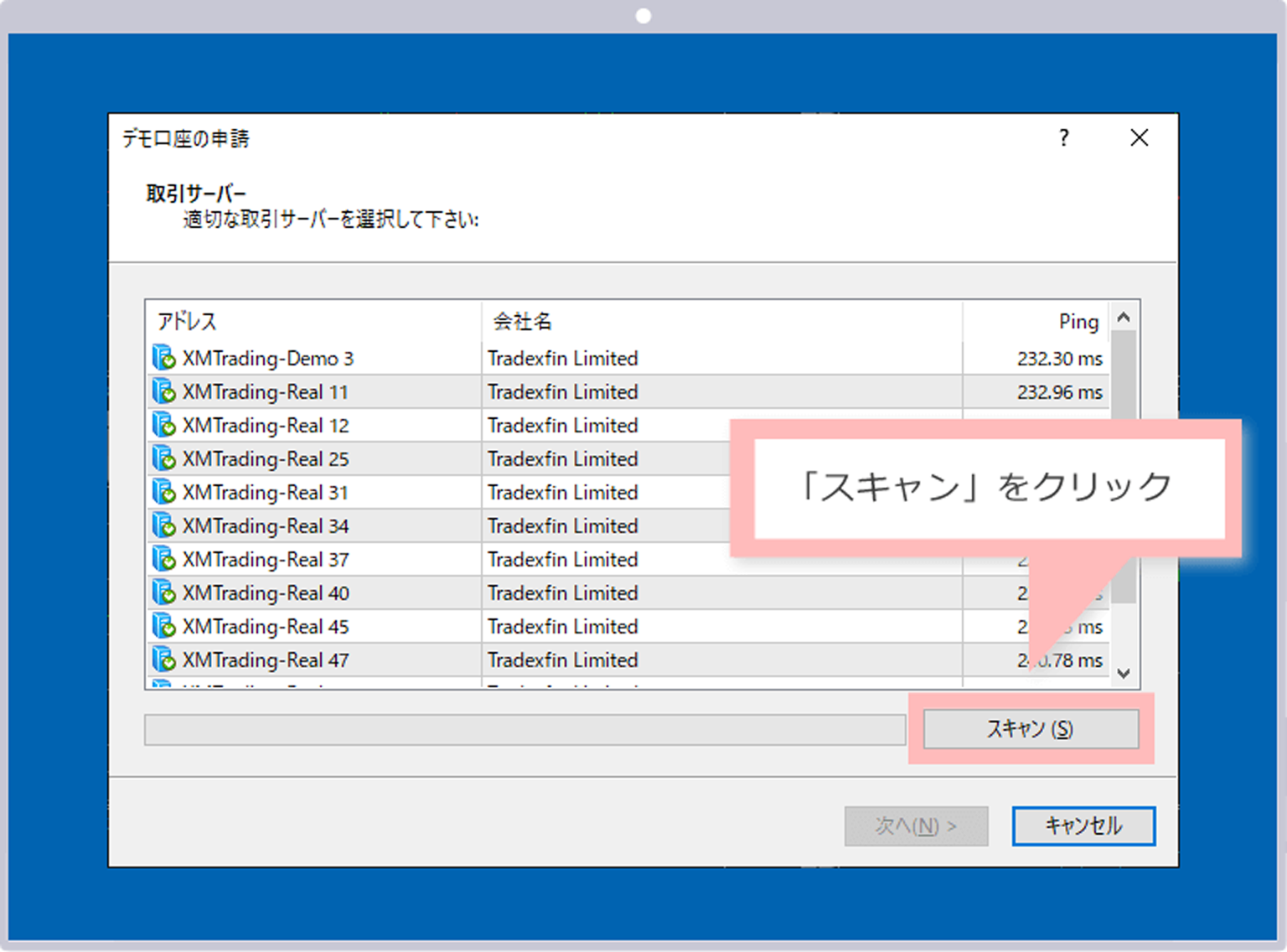This screenshot has width=1287, height=952.
Task: Click the スキャン (S) scan button
Action: pos(1031,729)
